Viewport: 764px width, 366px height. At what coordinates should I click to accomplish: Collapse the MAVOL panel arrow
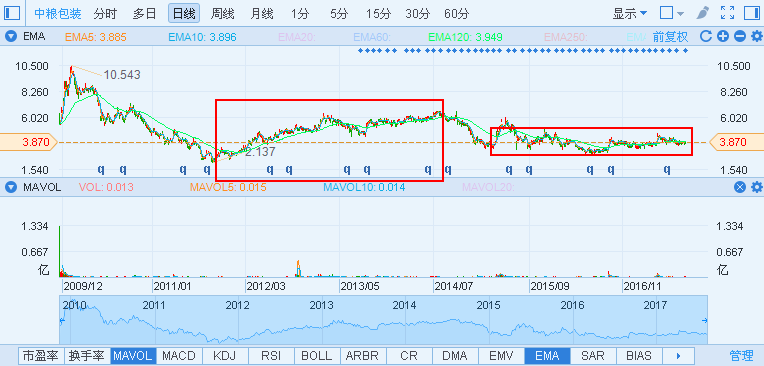tap(12, 187)
